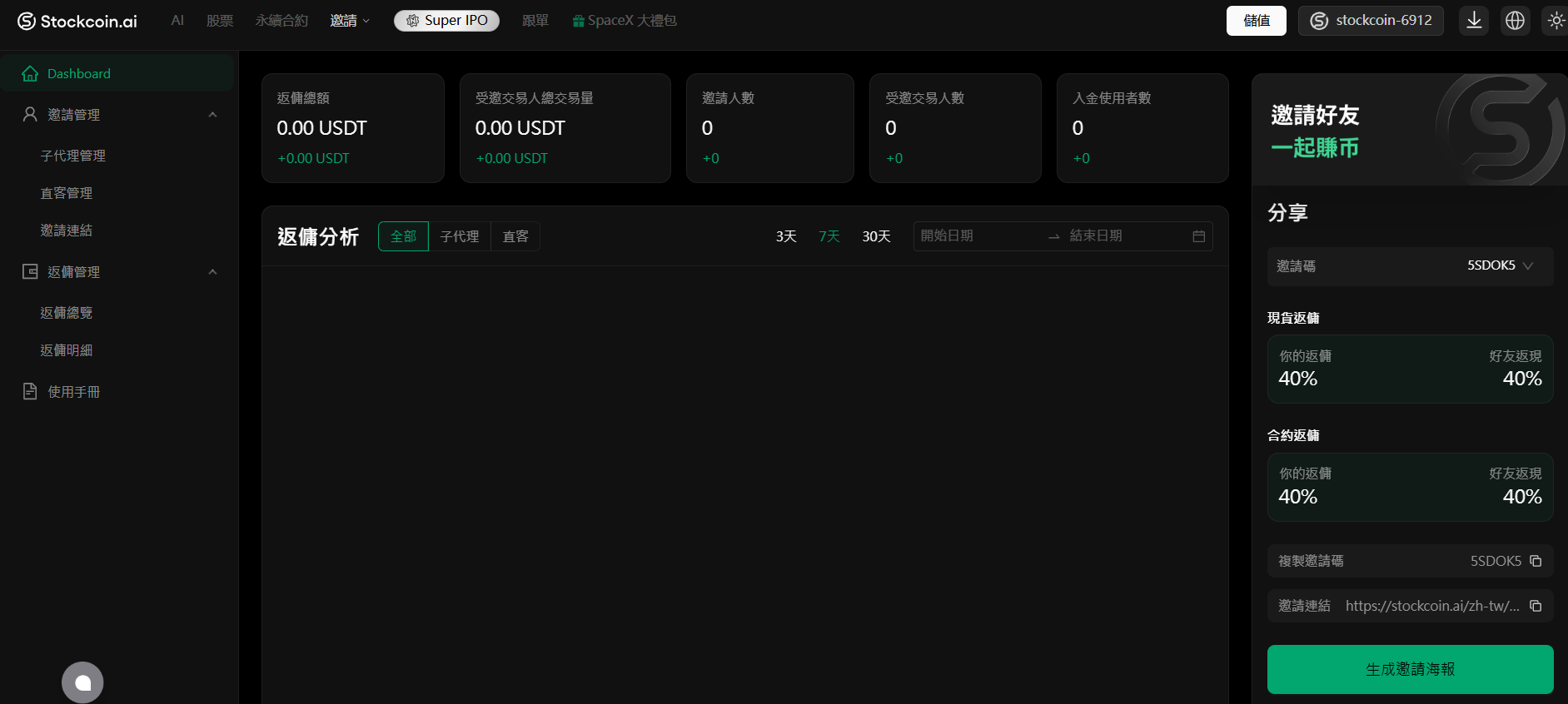Collapse the 邀請管理 section chevron
Screen dimensions: 1568x704
[x=212, y=115]
